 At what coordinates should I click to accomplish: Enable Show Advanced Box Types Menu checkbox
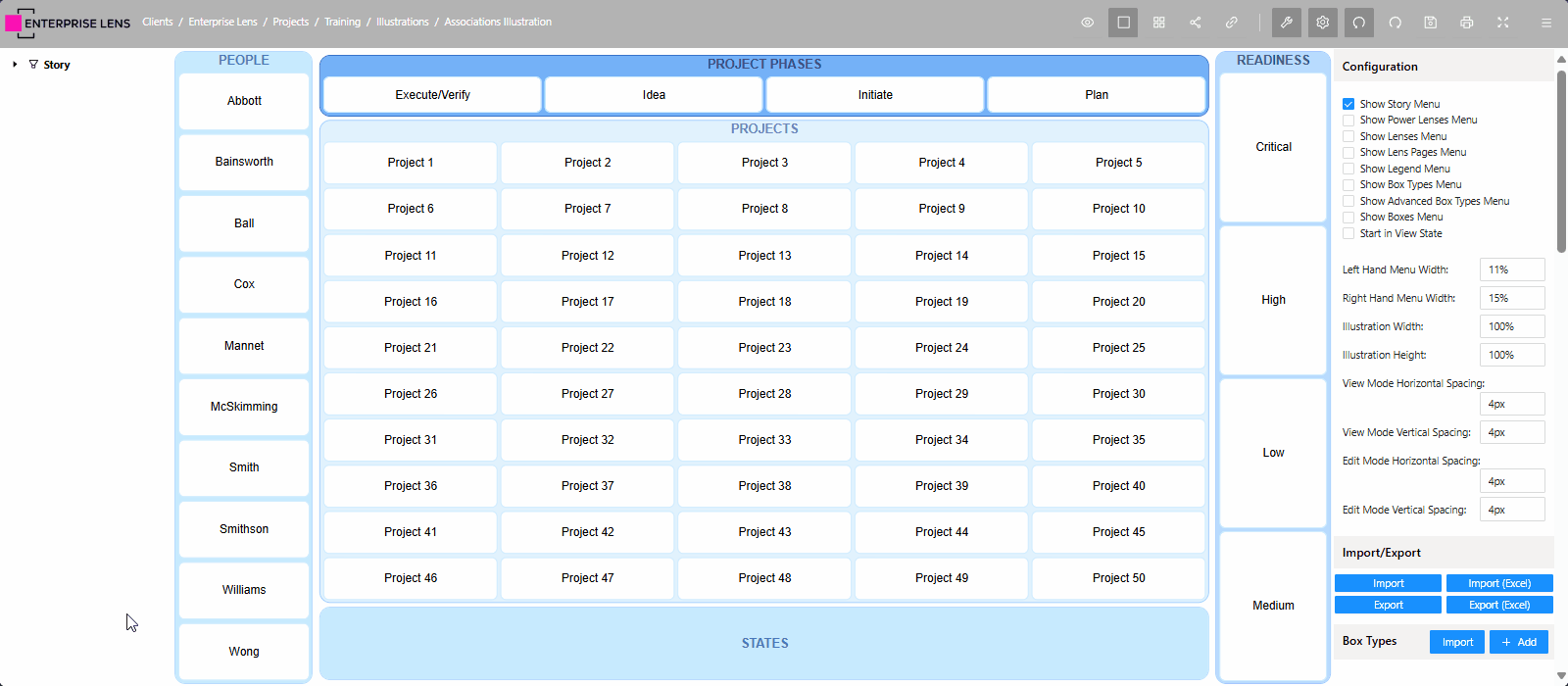point(1348,201)
